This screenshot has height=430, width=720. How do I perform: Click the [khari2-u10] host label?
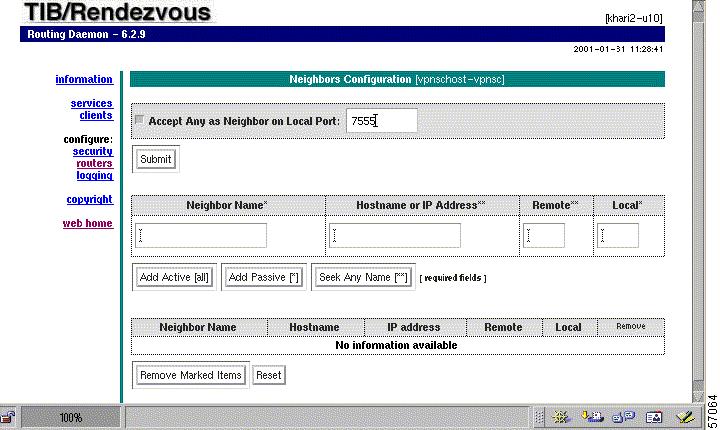[x=634, y=18]
